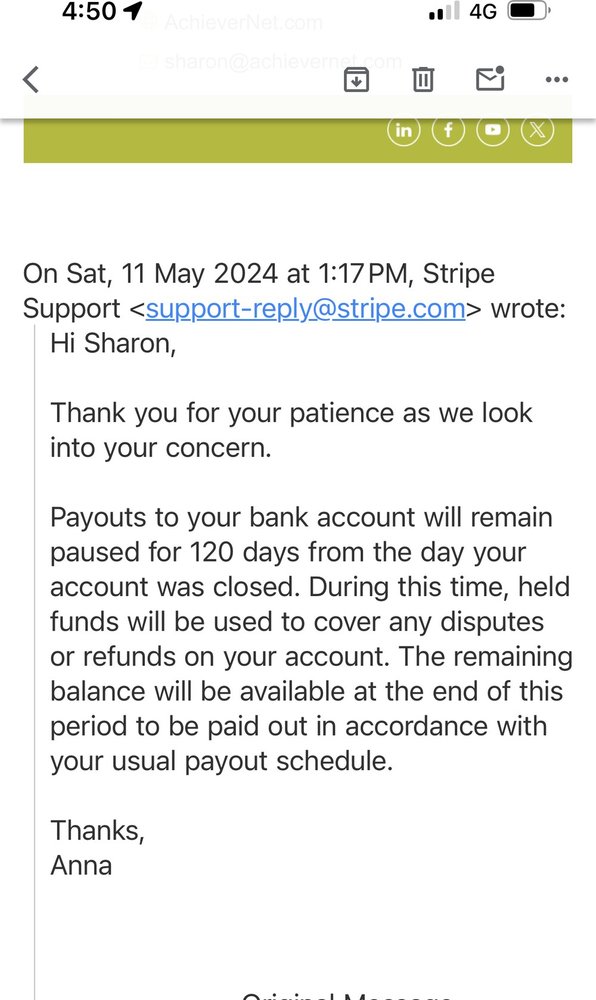Tap the 'Hi Sharon,' greeting line
596x1000 pixels.
tap(113, 344)
